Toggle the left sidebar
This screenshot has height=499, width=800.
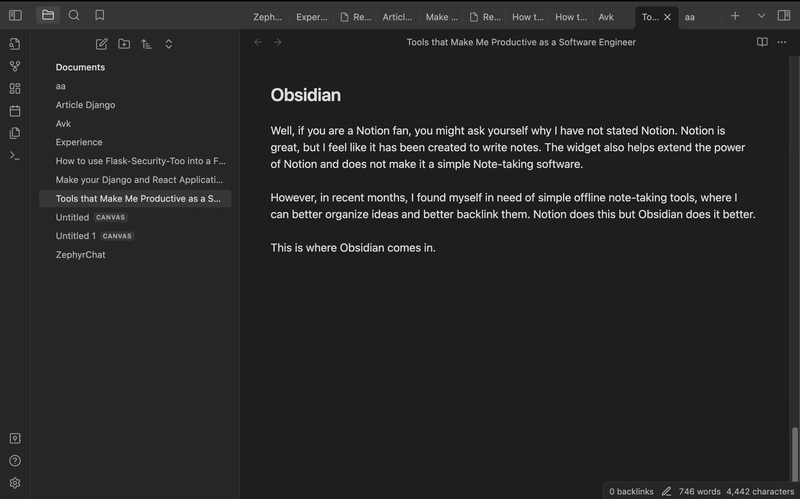pyautogui.click(x=15, y=15)
